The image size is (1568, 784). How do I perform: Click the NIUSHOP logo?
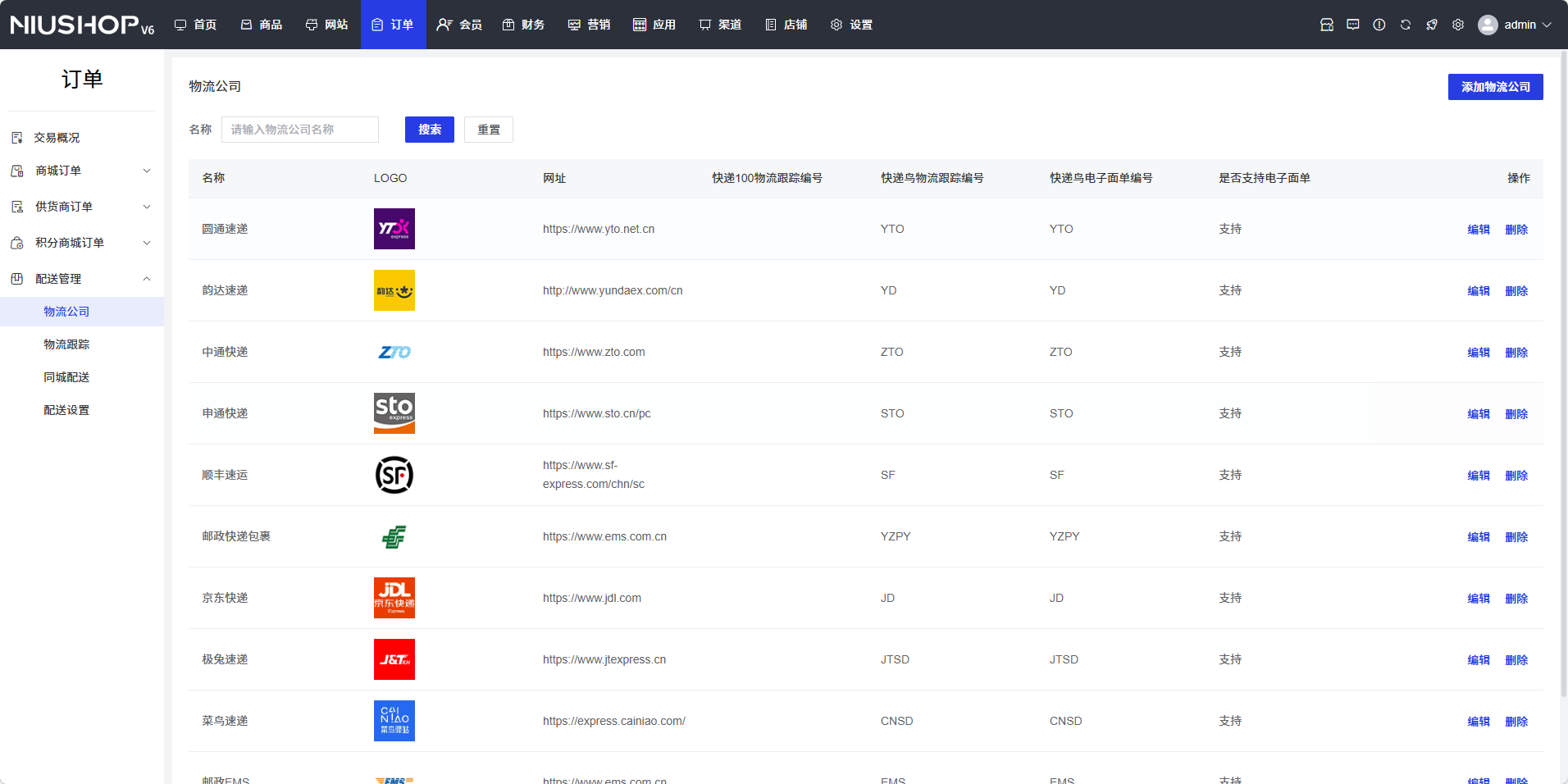point(82,25)
